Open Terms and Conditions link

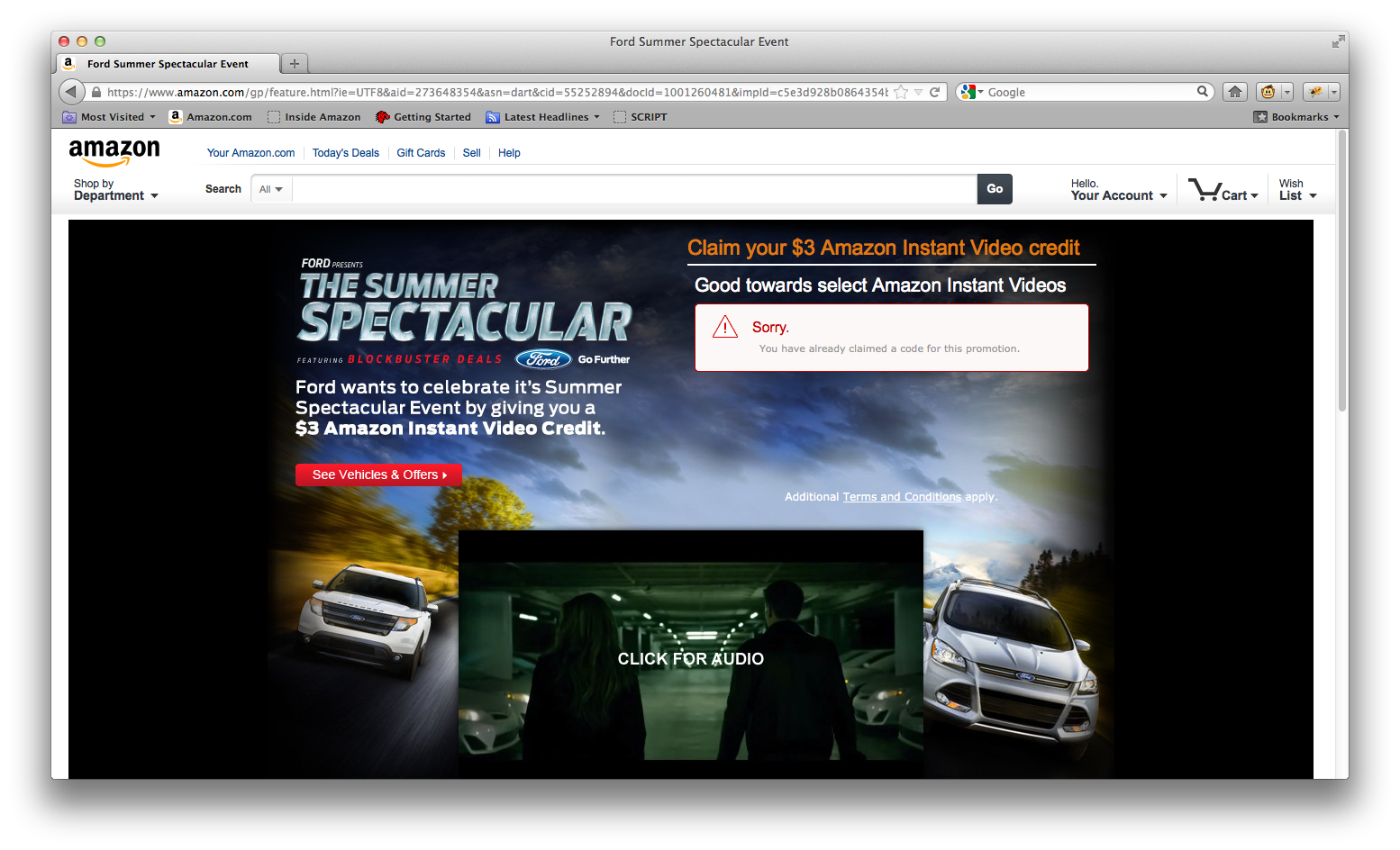click(902, 497)
